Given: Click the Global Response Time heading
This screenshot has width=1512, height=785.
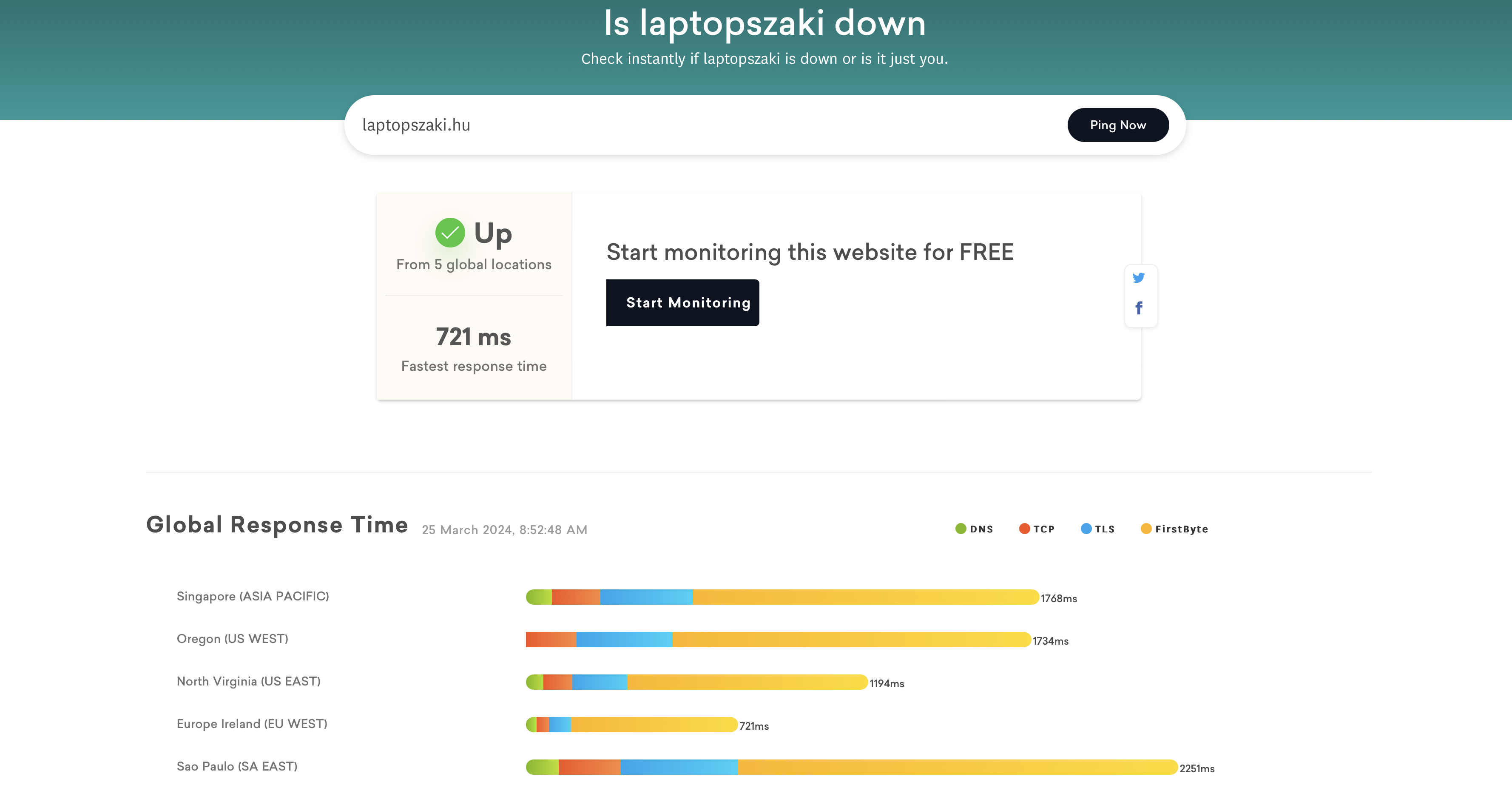Looking at the screenshot, I should pyautogui.click(x=277, y=525).
